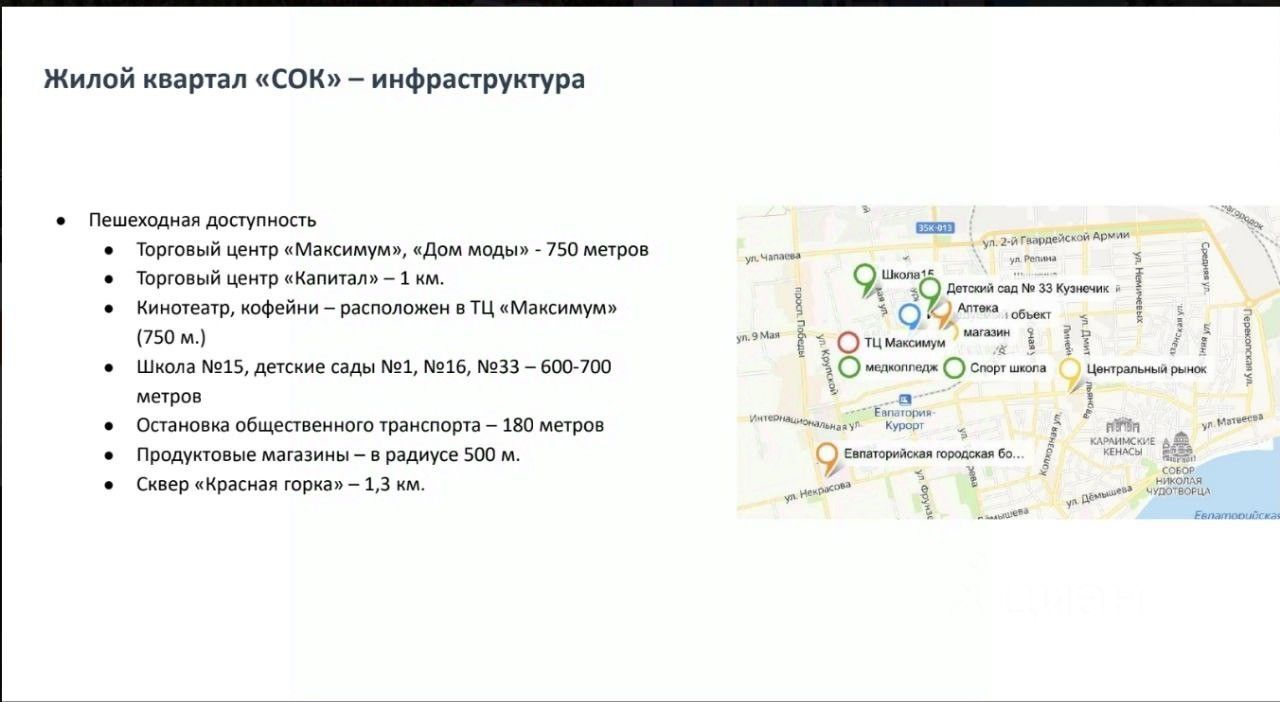Click the «ул. 9 Мая» street label

click(760, 336)
